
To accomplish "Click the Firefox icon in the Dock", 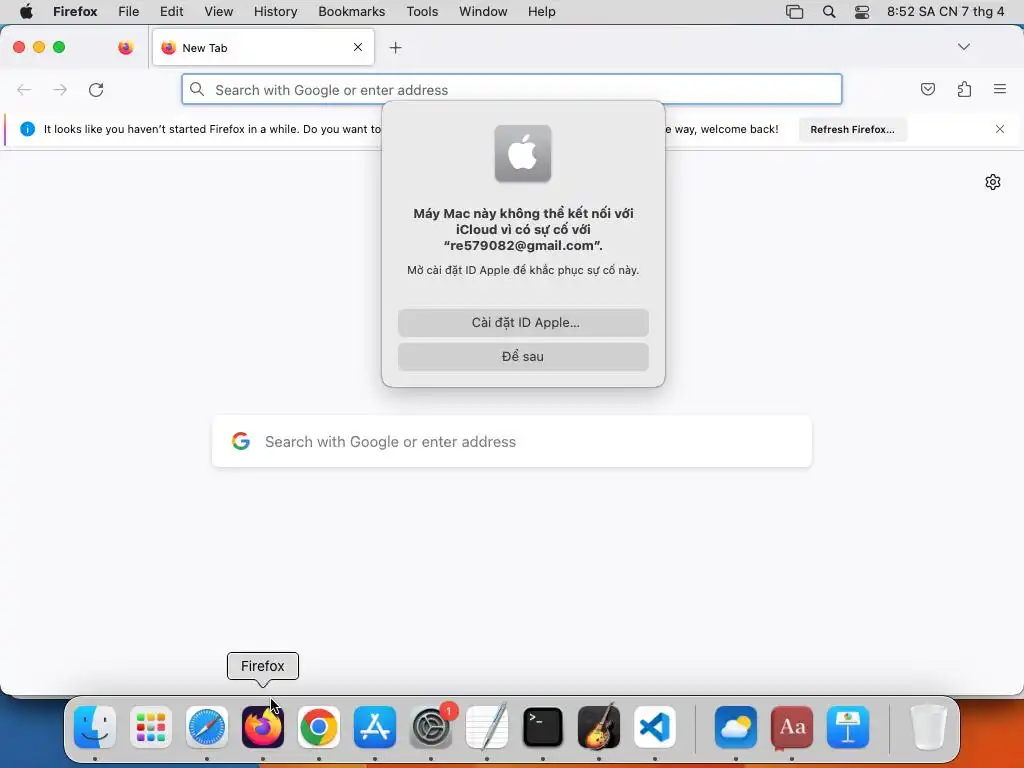I will (x=263, y=727).
